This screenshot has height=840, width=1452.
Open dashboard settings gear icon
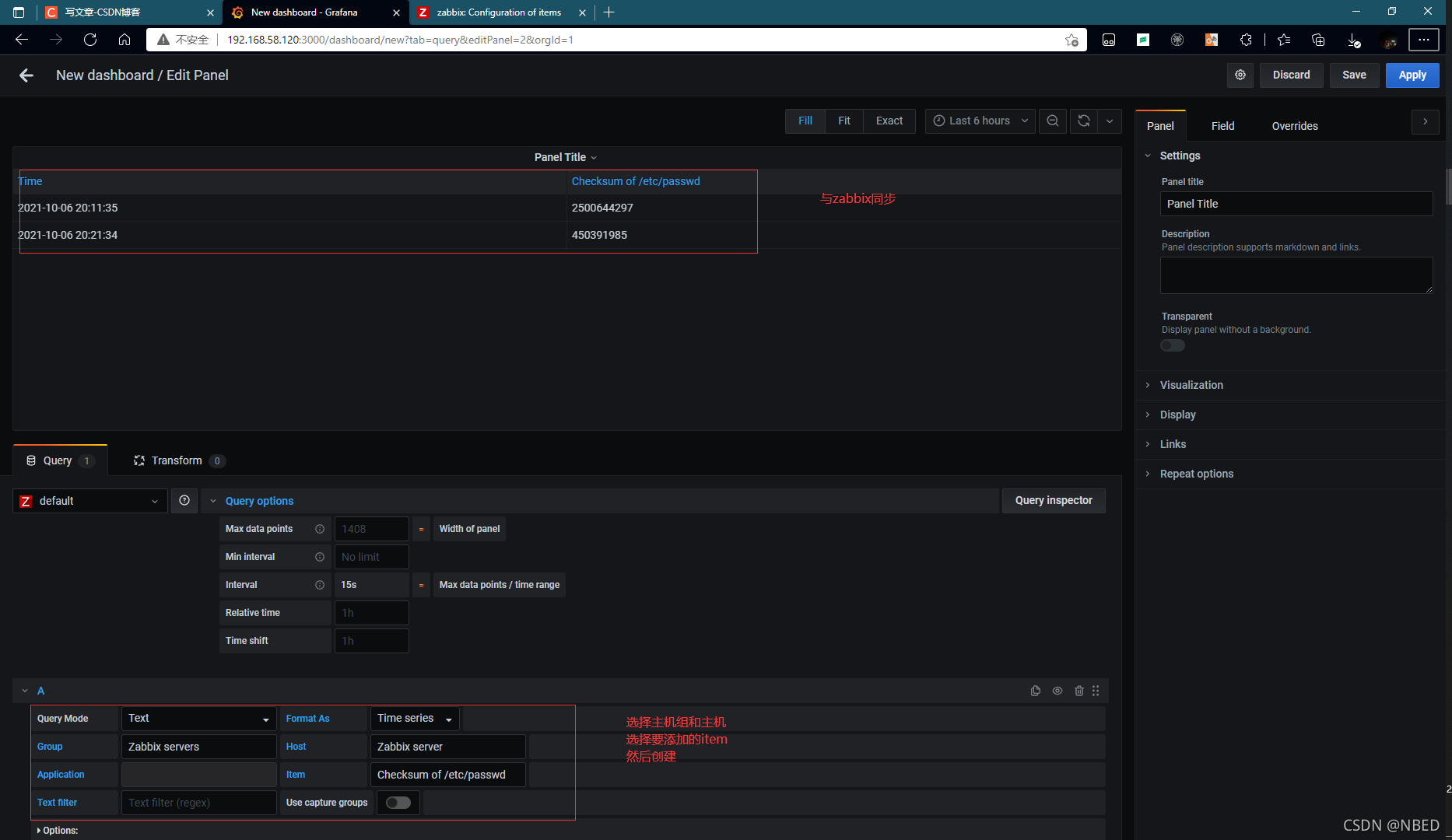tap(1240, 75)
